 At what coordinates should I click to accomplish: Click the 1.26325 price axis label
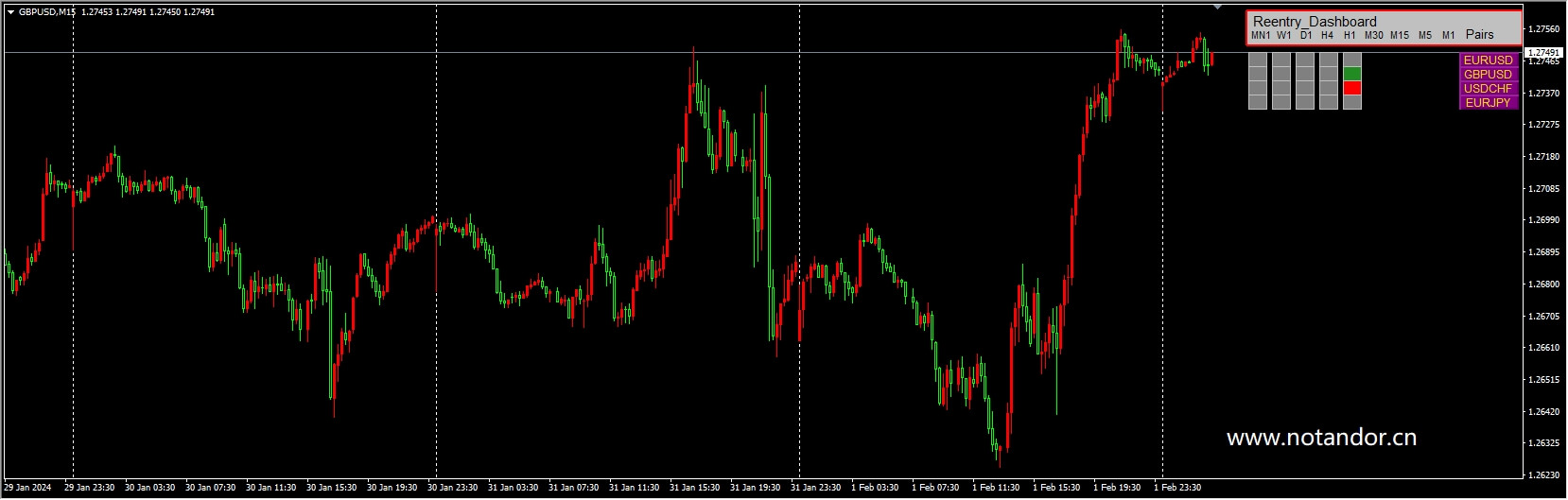click(x=1545, y=443)
